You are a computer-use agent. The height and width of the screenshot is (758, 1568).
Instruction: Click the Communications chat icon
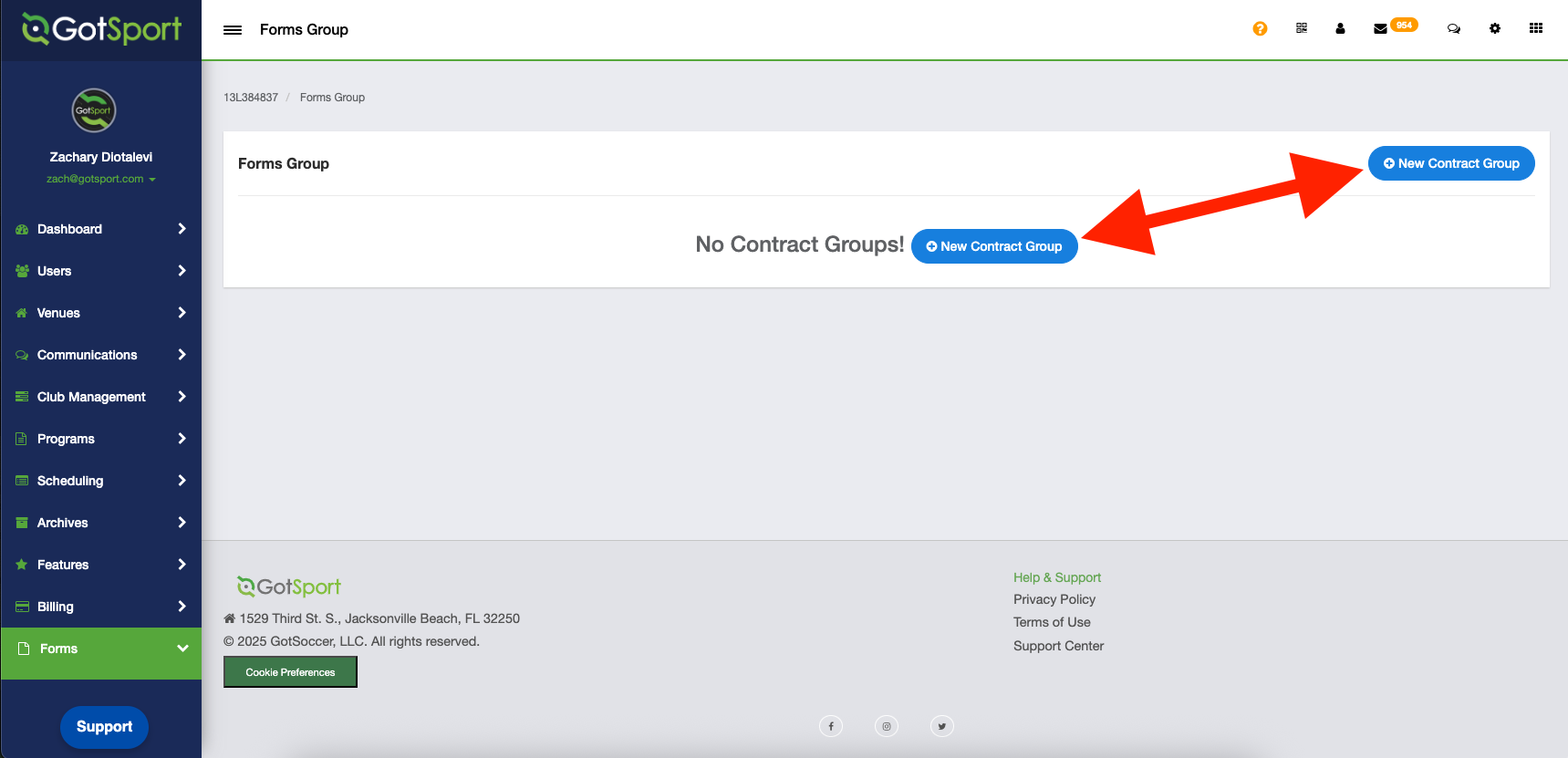(22, 355)
